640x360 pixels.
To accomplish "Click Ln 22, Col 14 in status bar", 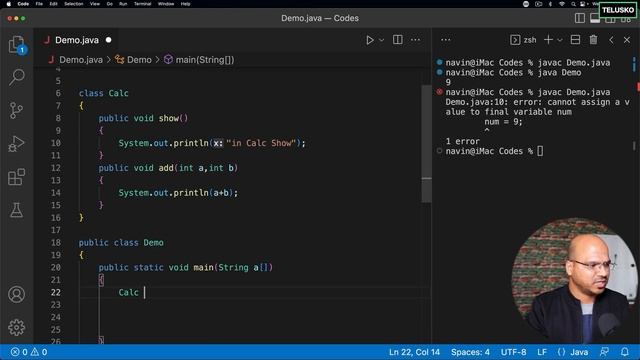I will click(x=414, y=352).
